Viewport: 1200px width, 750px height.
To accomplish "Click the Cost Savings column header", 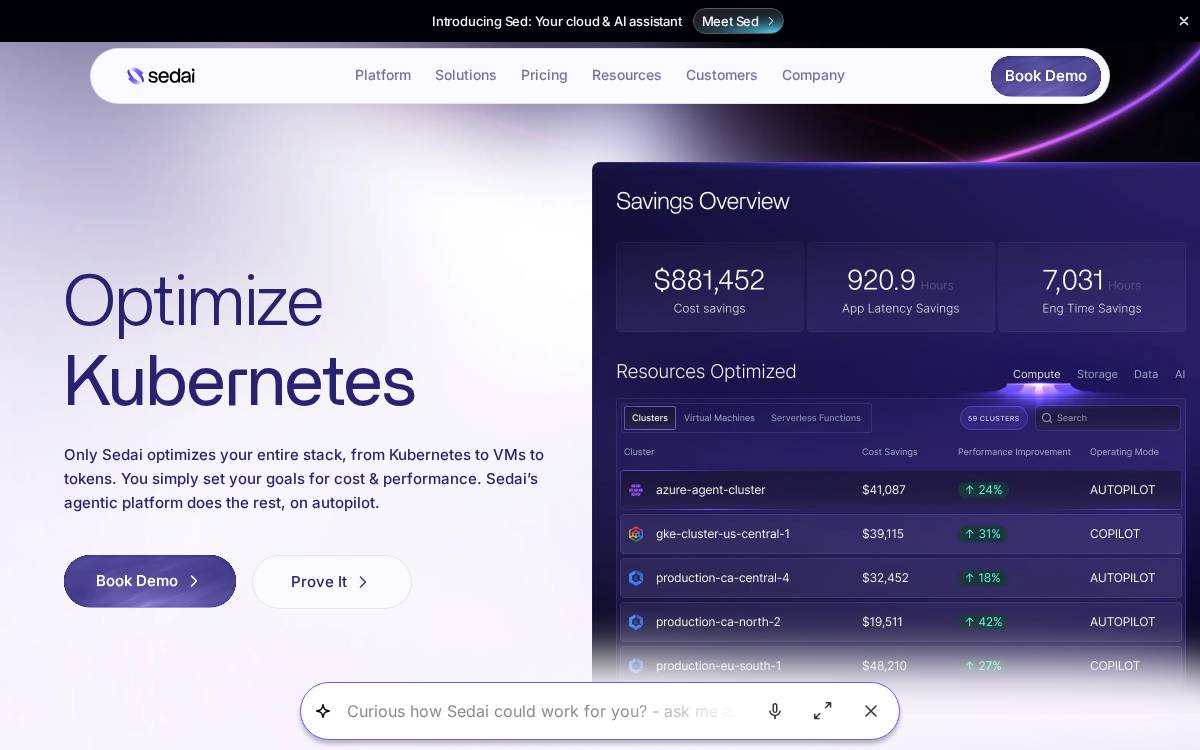I will coord(890,452).
